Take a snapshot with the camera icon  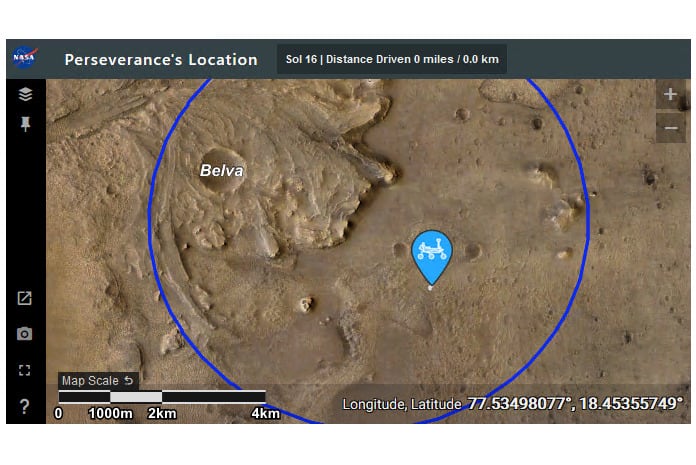point(24,334)
